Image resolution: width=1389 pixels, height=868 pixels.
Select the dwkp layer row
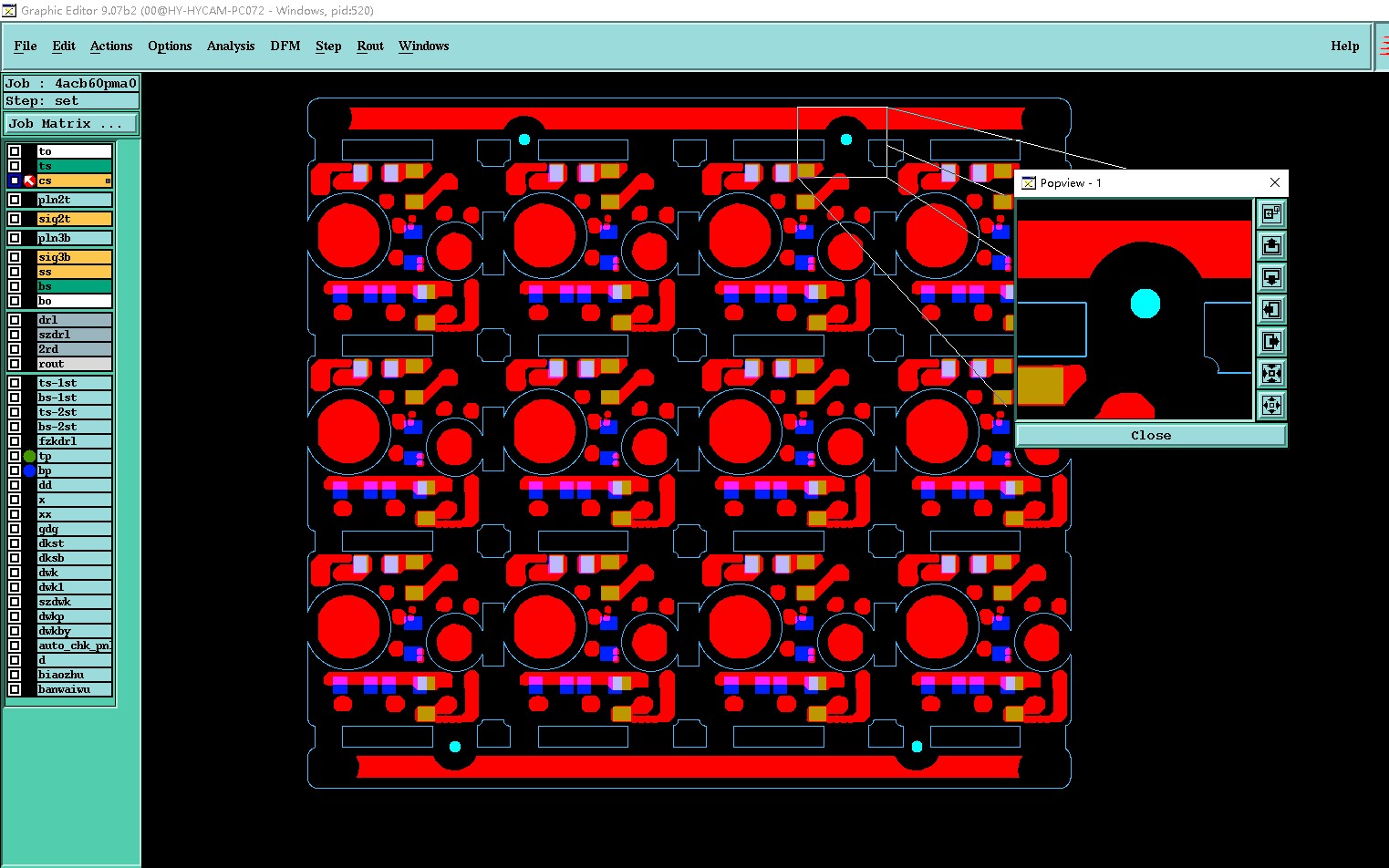click(74, 616)
